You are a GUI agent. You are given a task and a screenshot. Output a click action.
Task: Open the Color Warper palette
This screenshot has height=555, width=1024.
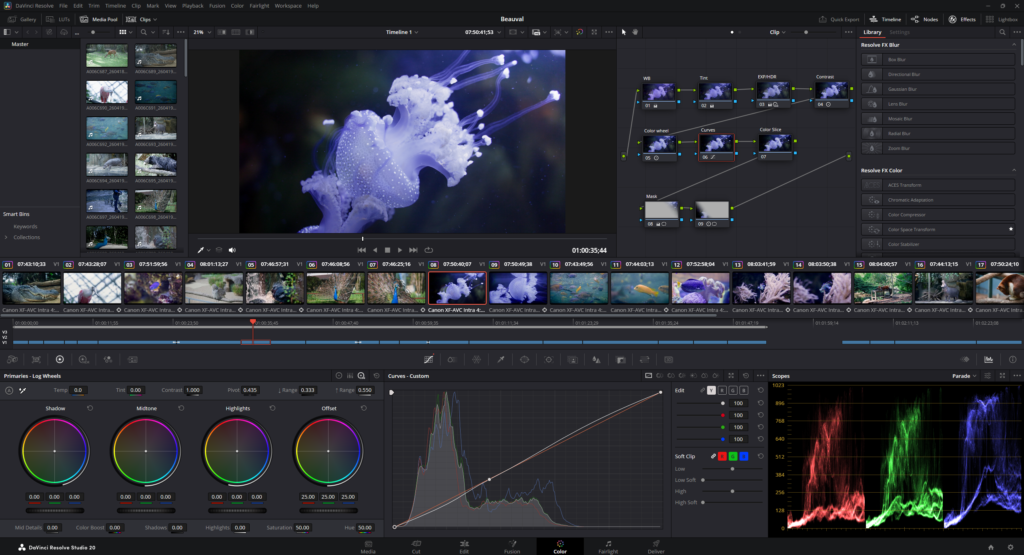[x=476, y=360]
